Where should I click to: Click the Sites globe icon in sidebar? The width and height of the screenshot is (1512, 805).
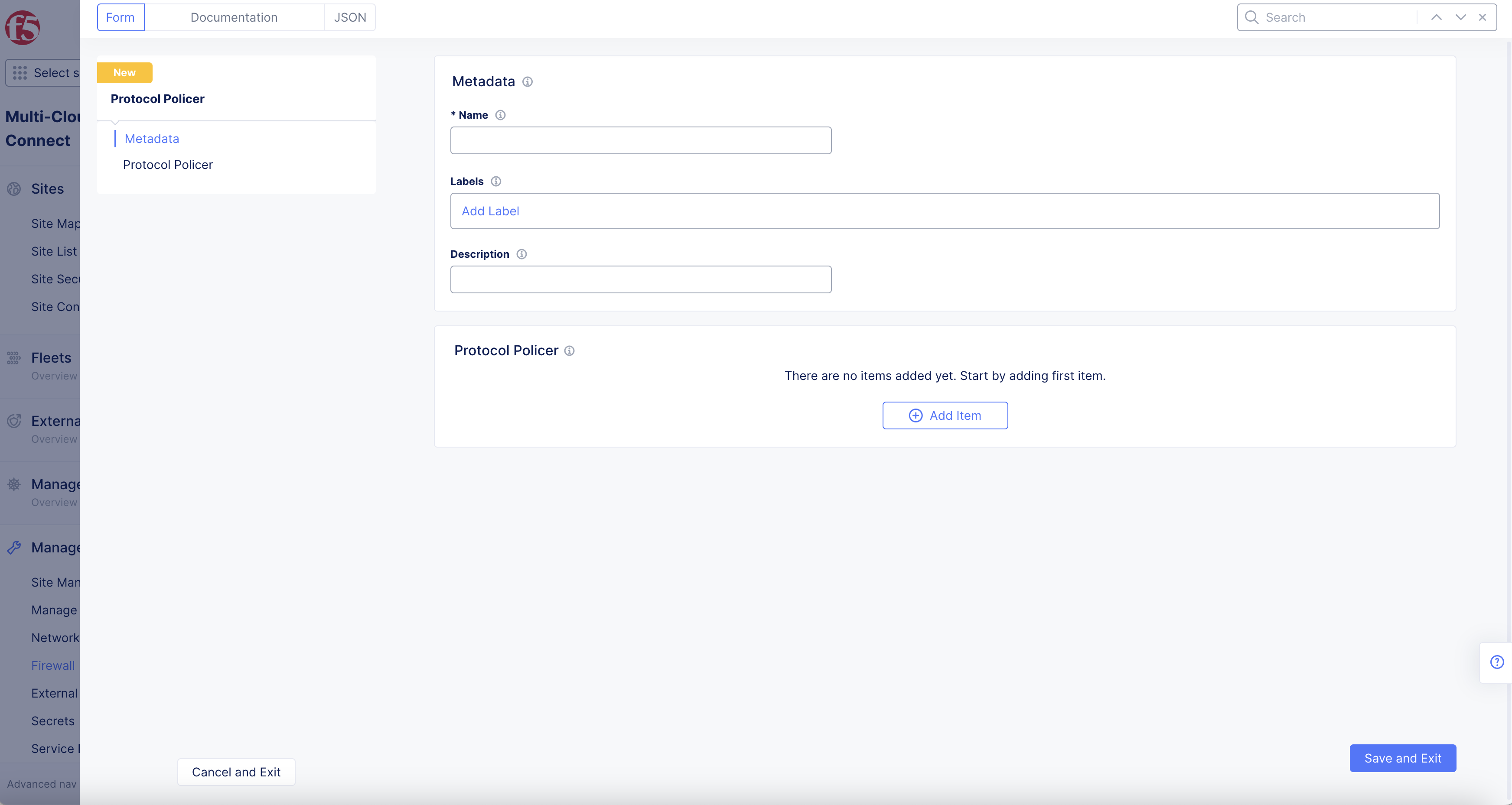(x=14, y=189)
